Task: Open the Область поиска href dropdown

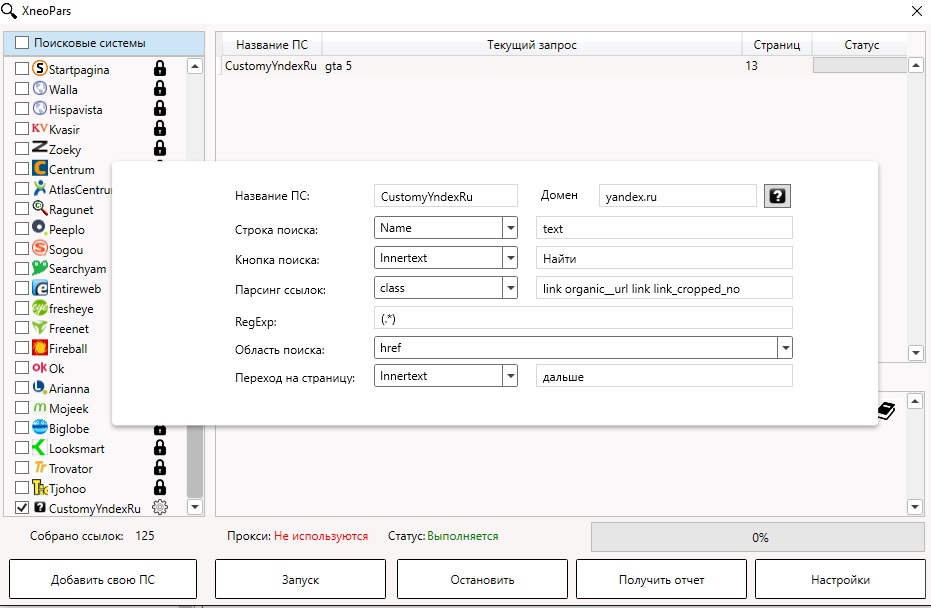Action: click(785, 348)
